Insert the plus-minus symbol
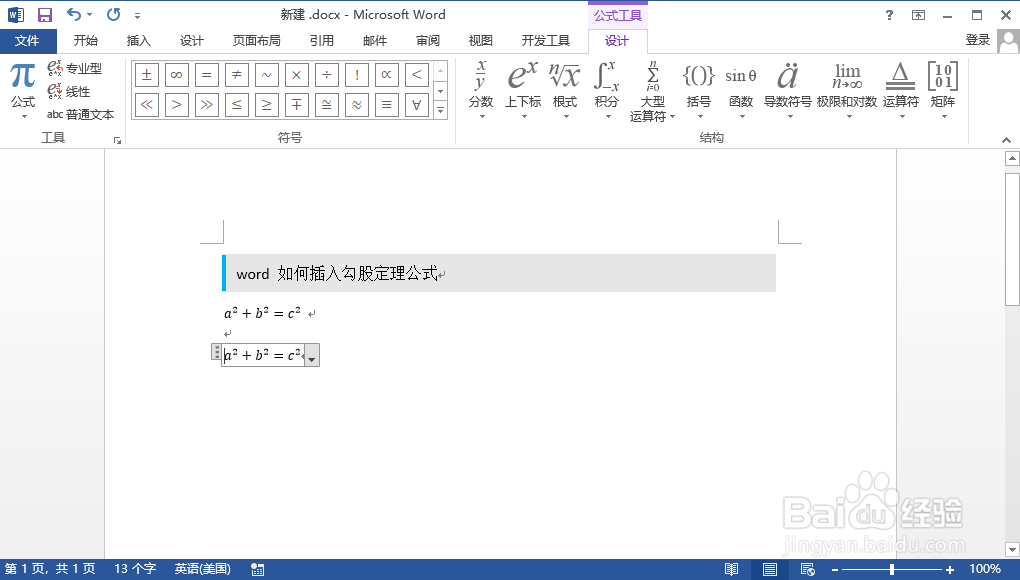This screenshot has height=580, width=1020. click(x=146, y=75)
